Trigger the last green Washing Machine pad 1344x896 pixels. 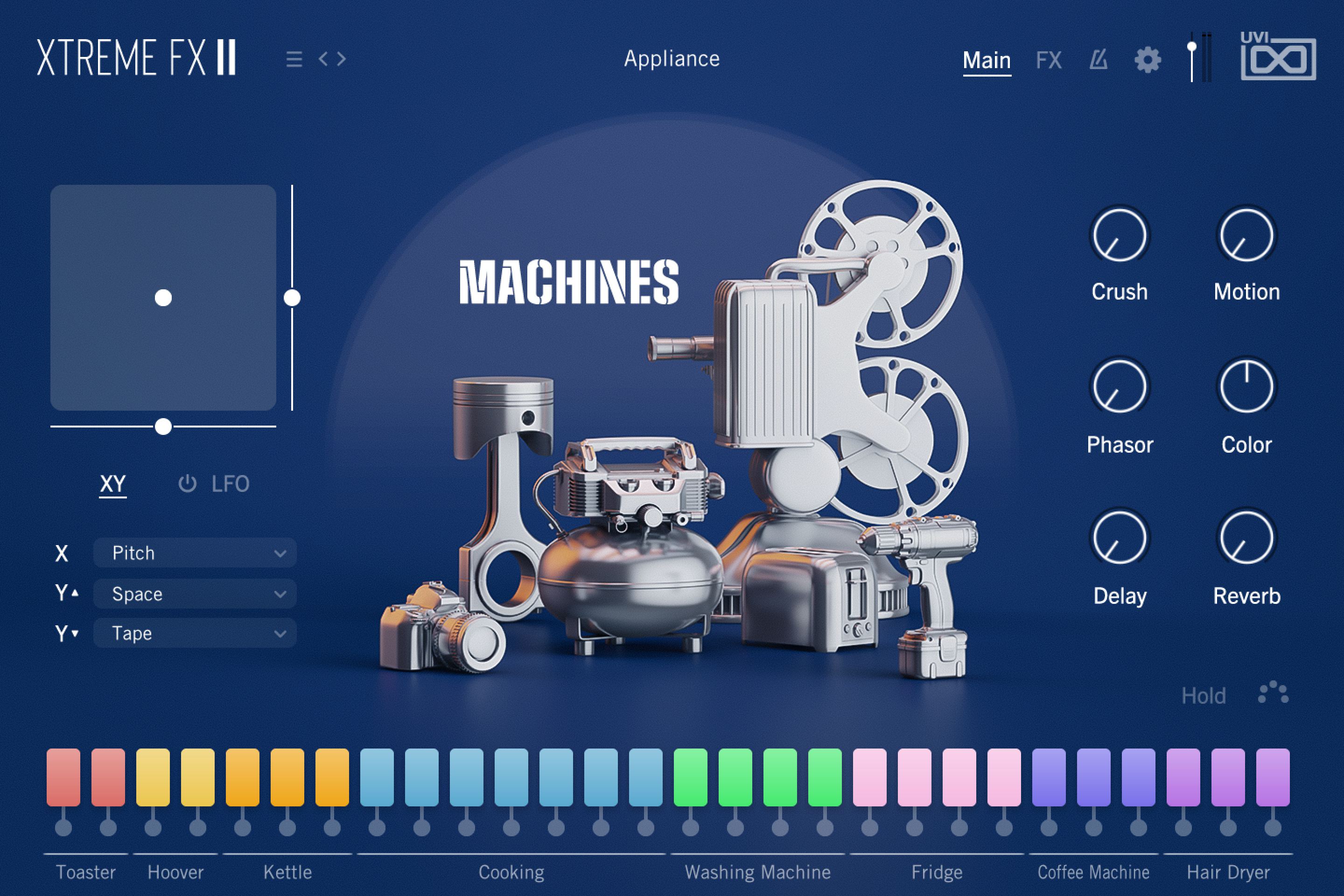click(825, 777)
